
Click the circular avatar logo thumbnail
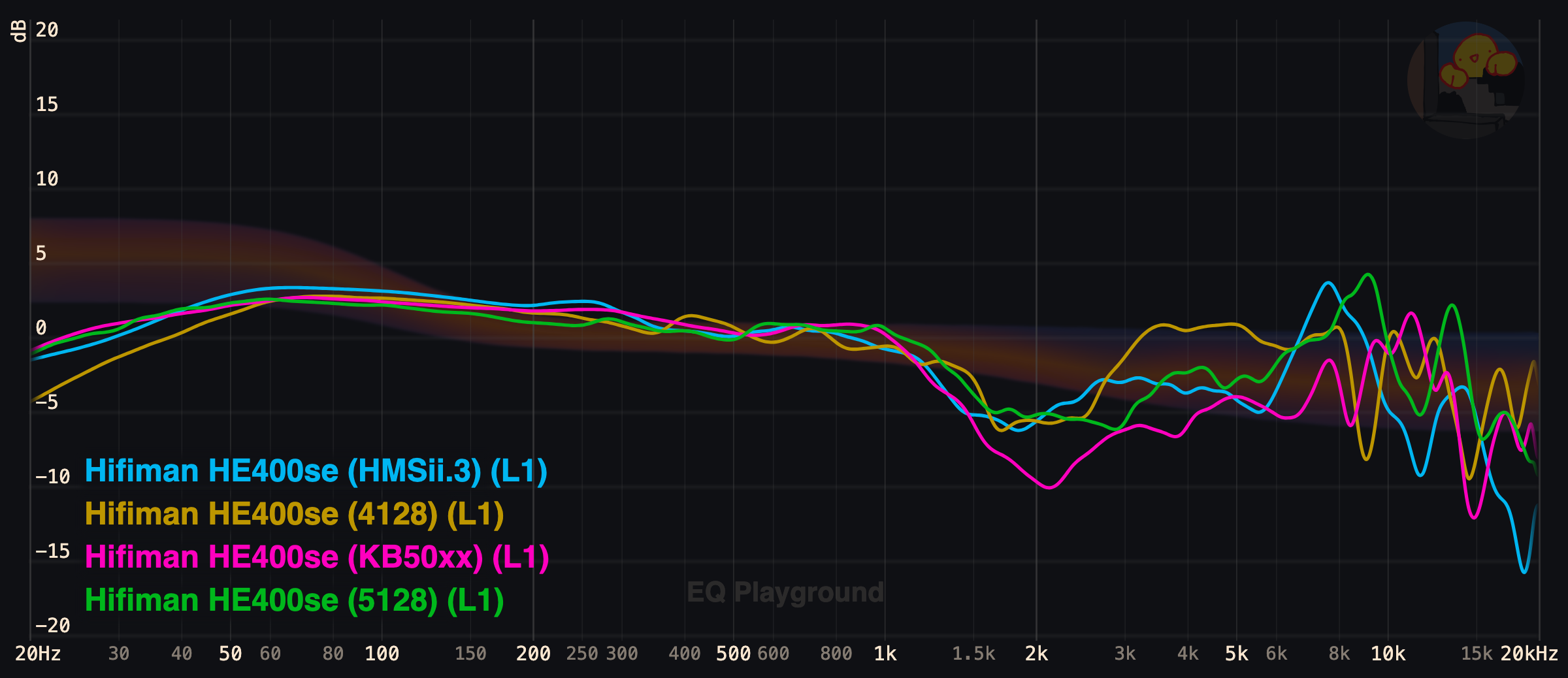pos(1466,80)
